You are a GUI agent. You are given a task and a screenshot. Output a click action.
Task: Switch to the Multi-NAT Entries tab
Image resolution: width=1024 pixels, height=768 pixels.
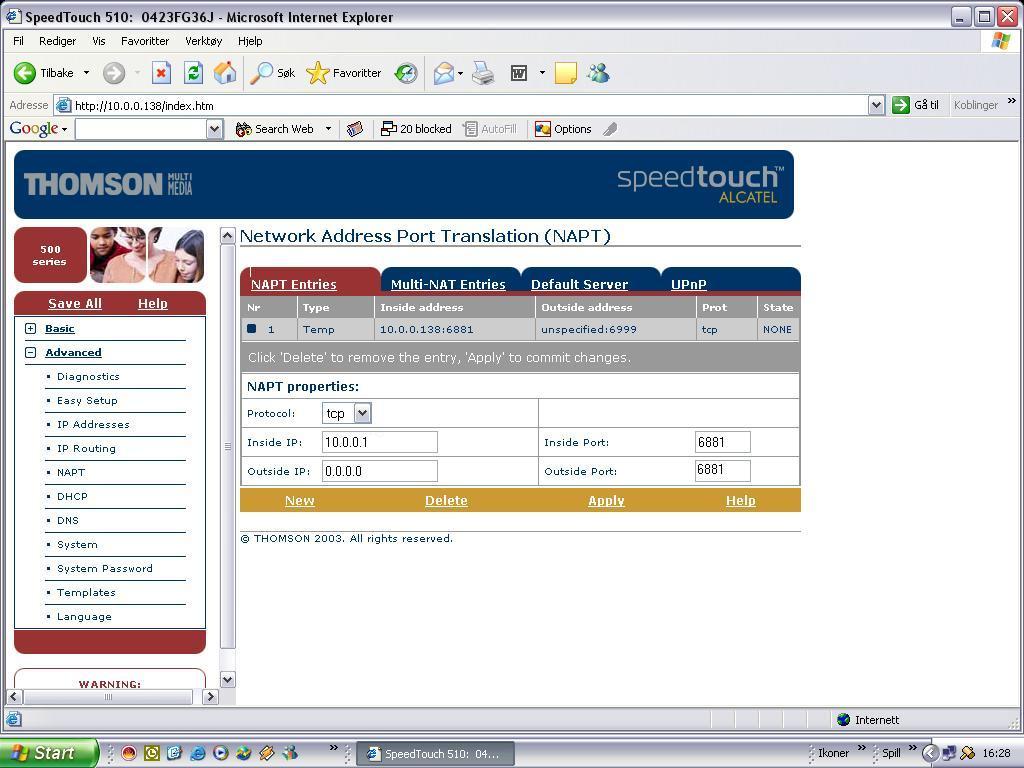tap(448, 284)
